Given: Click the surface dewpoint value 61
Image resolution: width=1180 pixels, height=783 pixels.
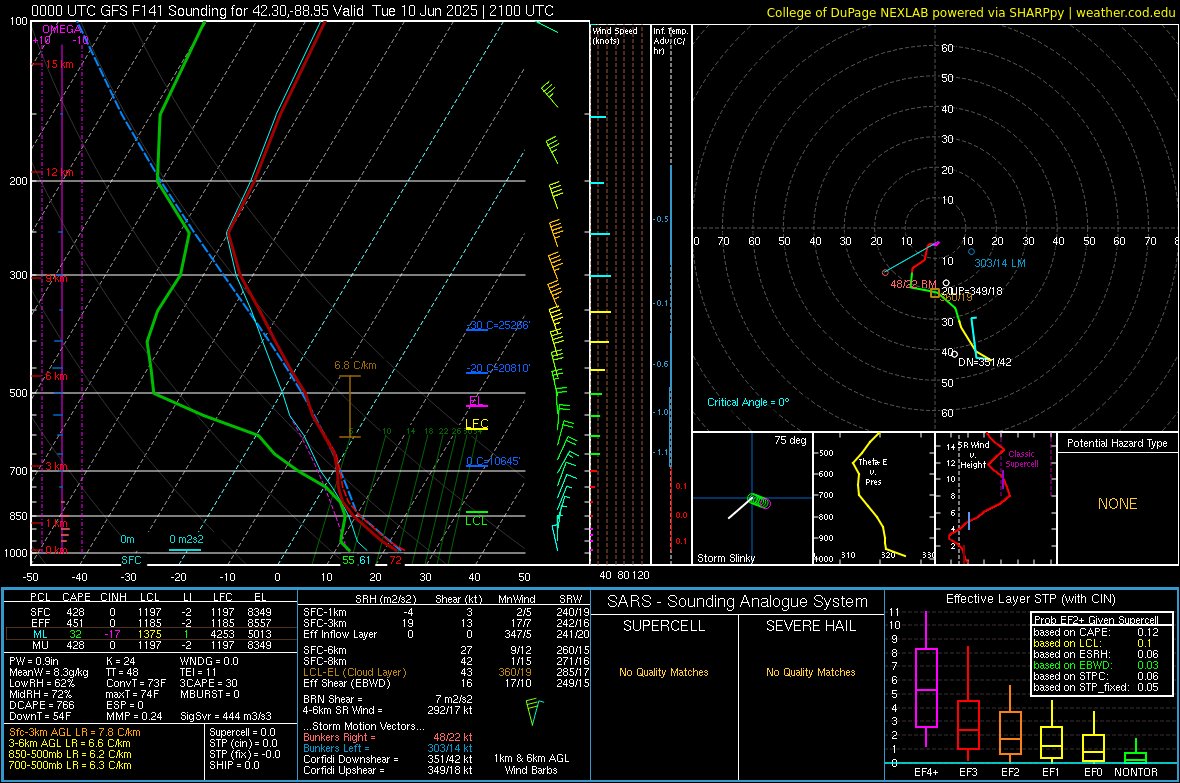Looking at the screenshot, I should coord(364,560).
